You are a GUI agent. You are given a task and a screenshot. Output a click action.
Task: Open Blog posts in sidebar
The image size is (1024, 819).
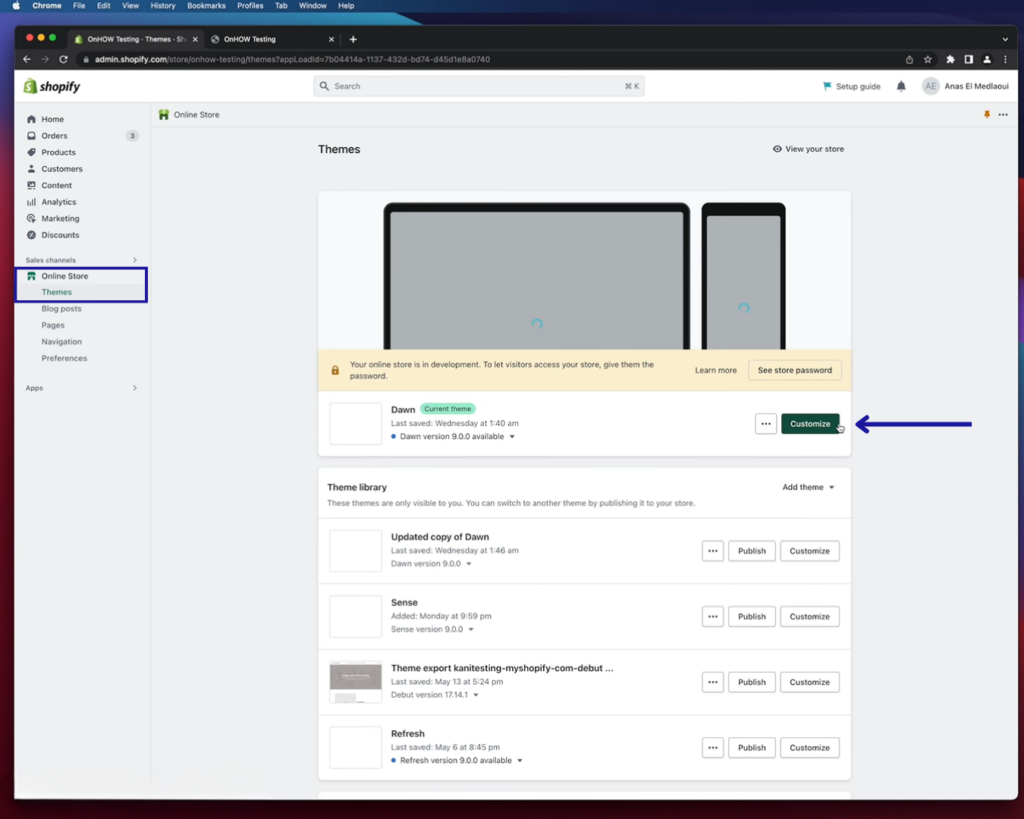[x=61, y=308]
